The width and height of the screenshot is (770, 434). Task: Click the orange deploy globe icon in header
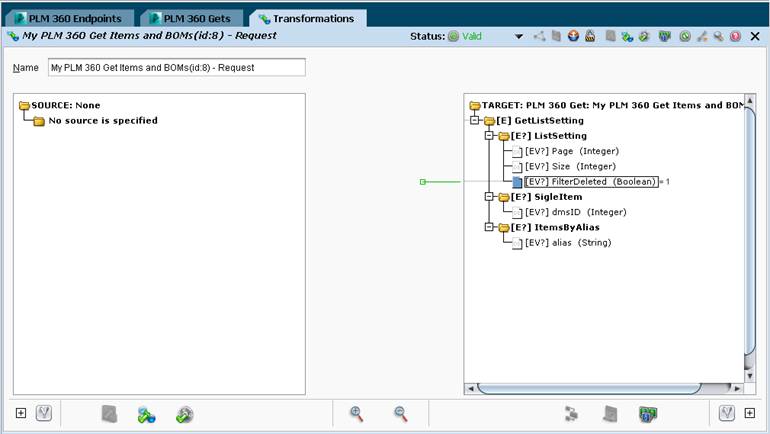coord(573,36)
